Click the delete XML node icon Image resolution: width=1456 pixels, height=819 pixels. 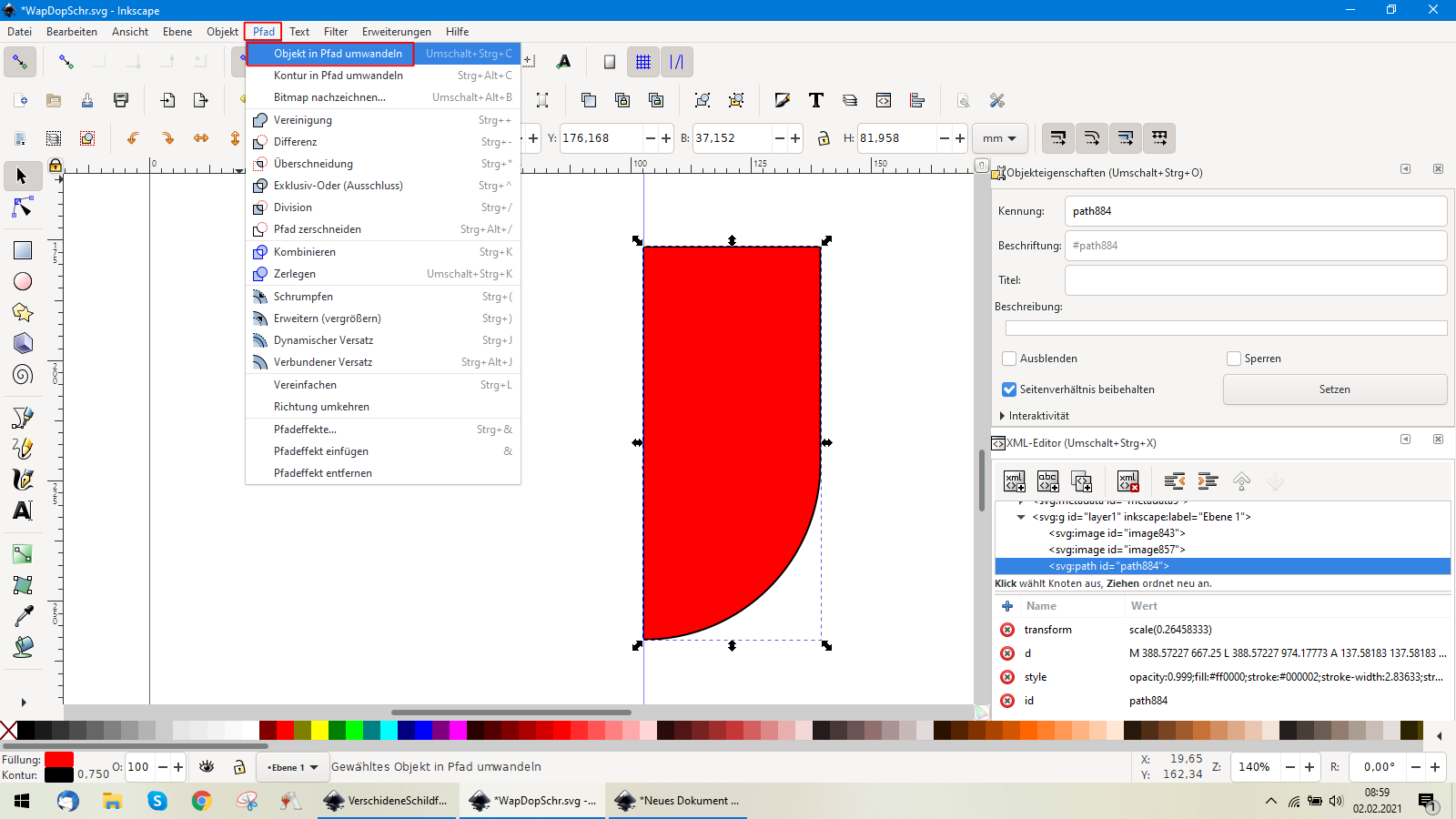coord(1127,481)
